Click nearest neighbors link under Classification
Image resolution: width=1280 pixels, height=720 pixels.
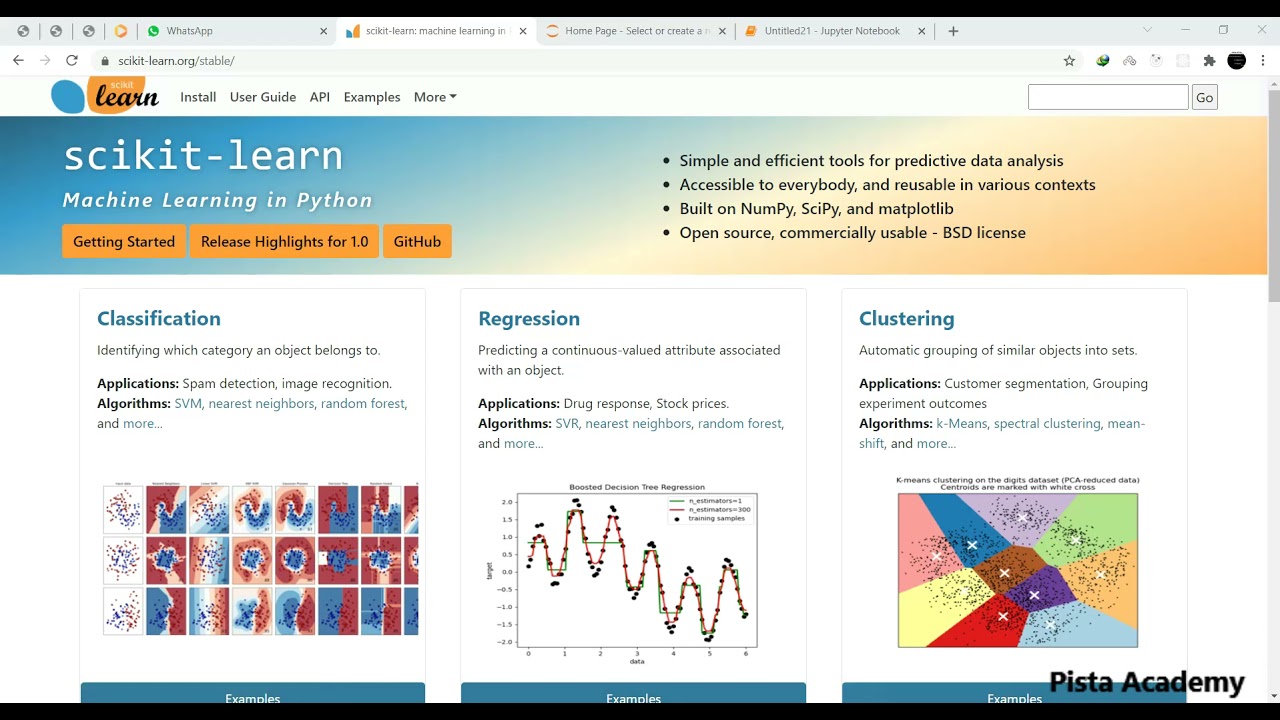(261, 403)
